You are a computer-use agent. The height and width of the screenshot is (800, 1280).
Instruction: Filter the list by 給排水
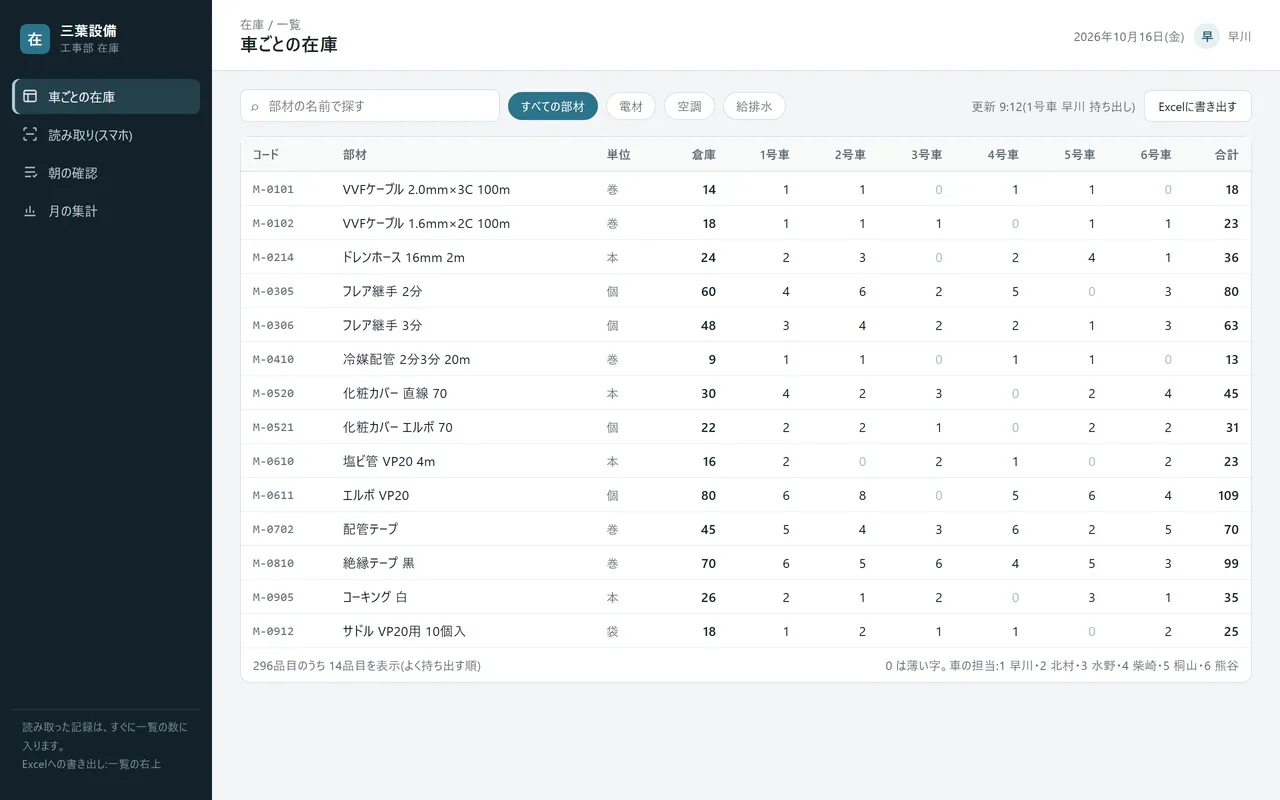click(754, 106)
